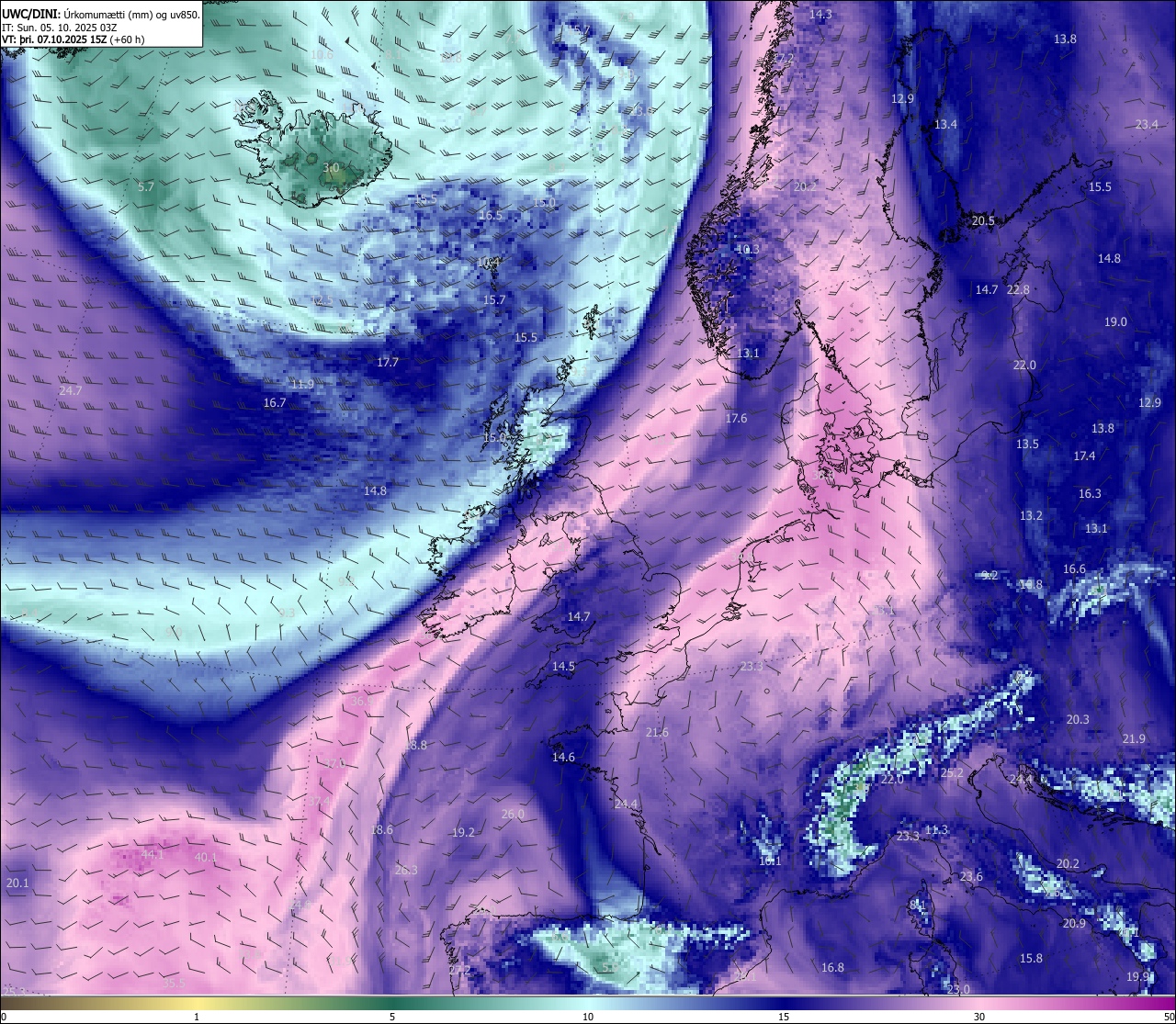Viewport: 1176px width, 1024px height.
Task: Click the 11.9 value on the map
Action: coord(302,384)
